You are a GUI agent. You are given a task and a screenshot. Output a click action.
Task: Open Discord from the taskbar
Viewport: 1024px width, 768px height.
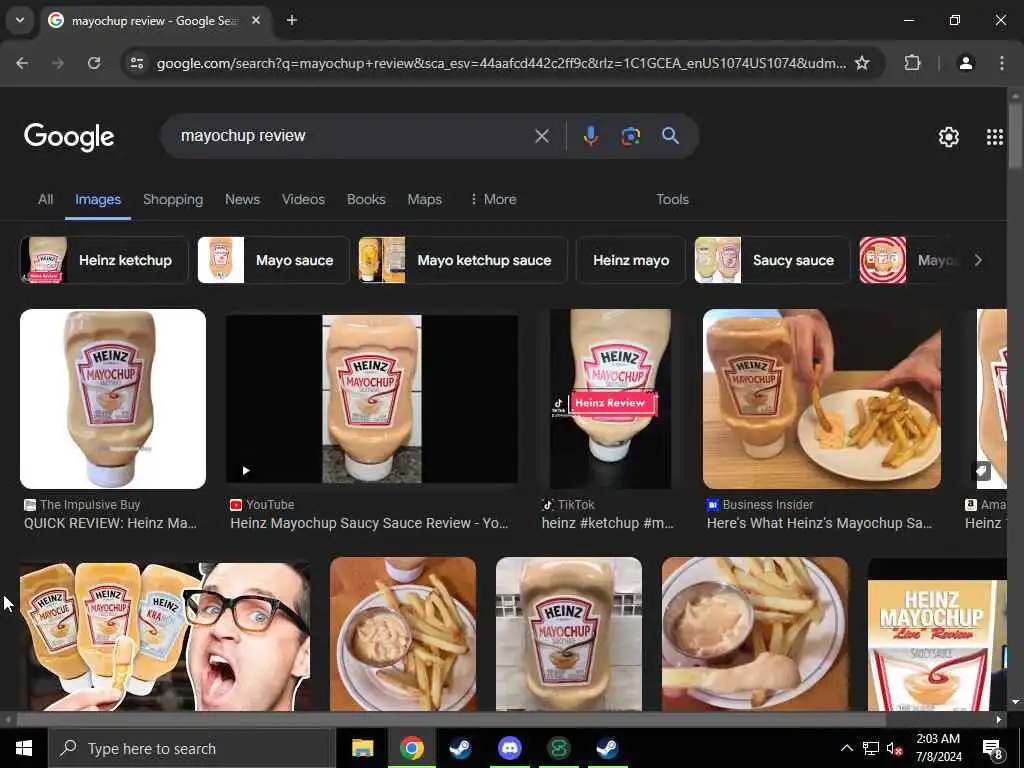pos(509,748)
